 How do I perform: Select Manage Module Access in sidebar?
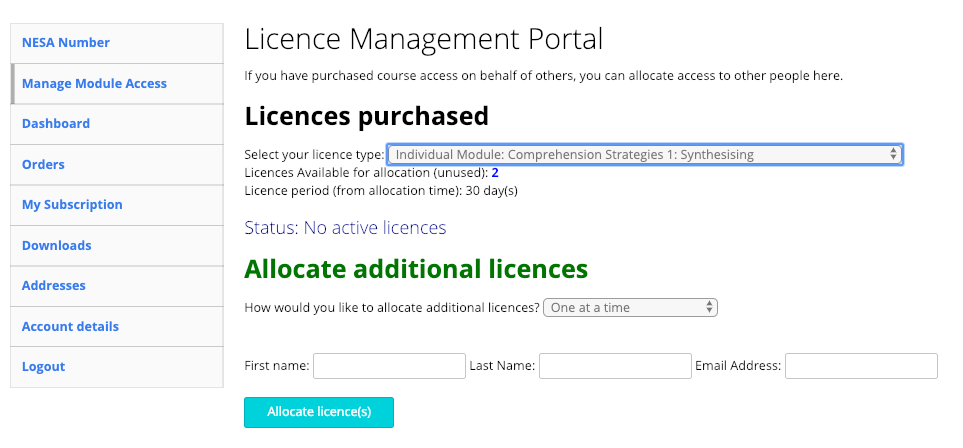point(94,84)
